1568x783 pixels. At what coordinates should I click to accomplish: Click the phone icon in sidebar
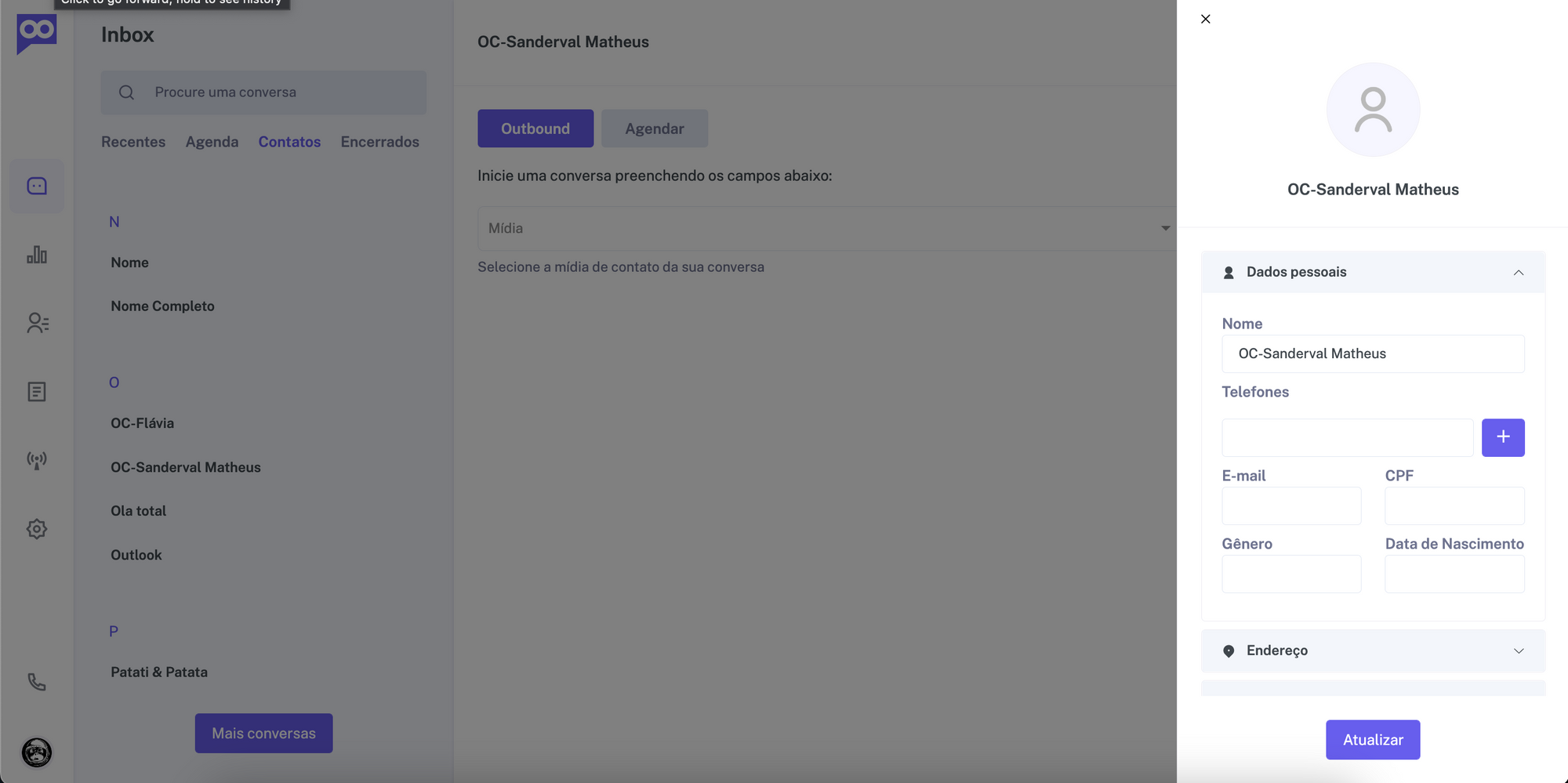[37, 682]
